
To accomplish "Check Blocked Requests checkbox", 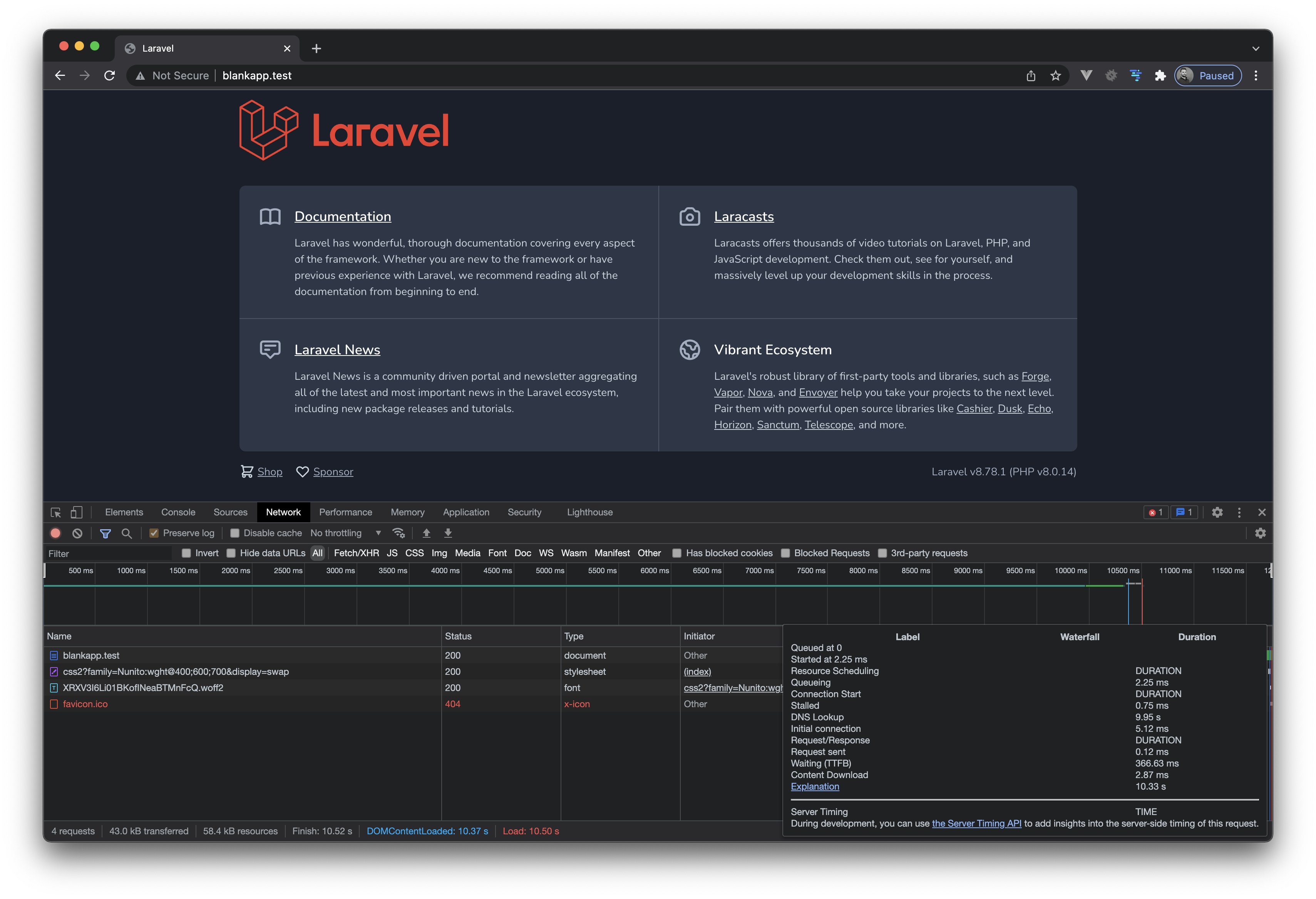I will click(x=785, y=553).
